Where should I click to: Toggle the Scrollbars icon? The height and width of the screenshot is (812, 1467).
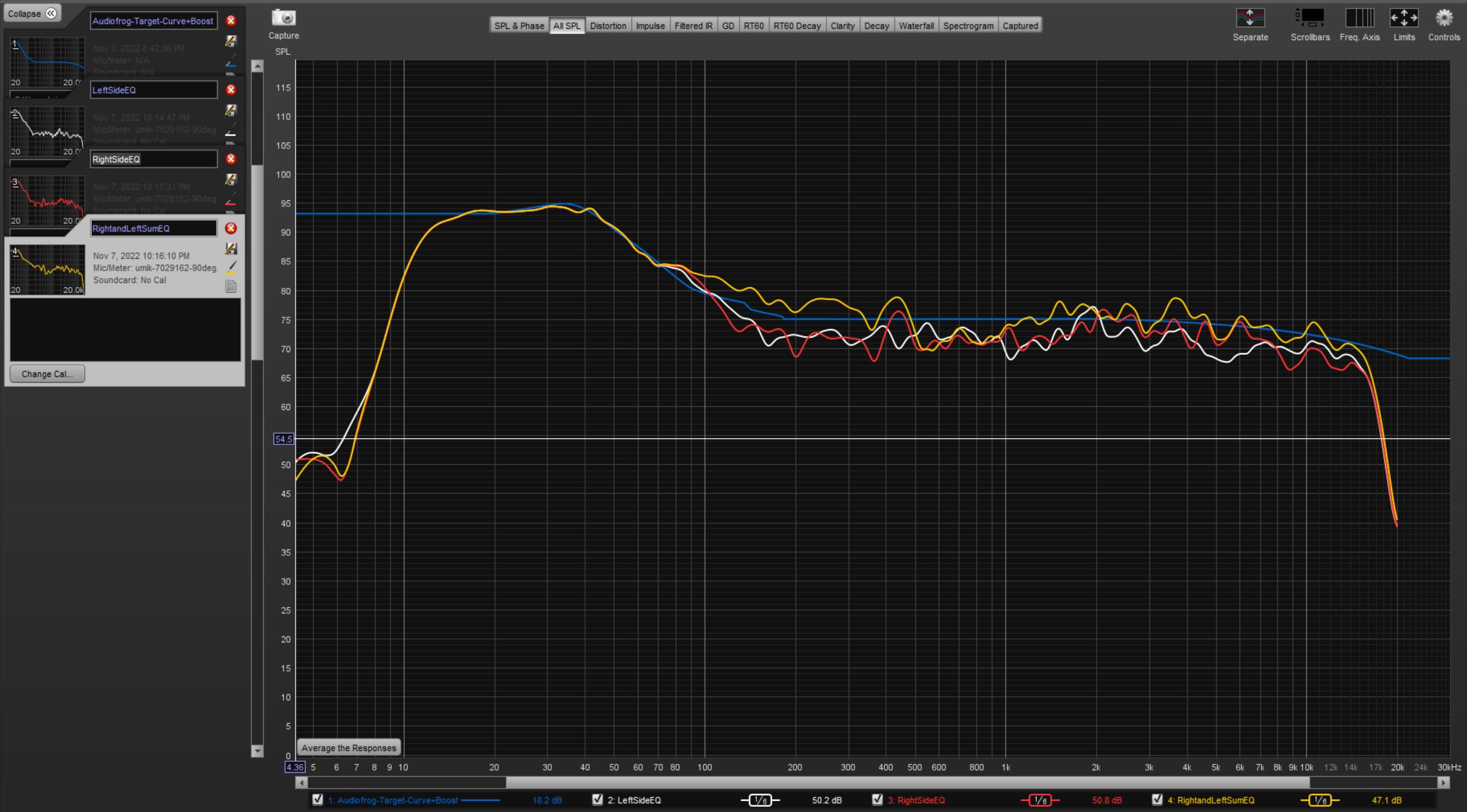click(1310, 18)
